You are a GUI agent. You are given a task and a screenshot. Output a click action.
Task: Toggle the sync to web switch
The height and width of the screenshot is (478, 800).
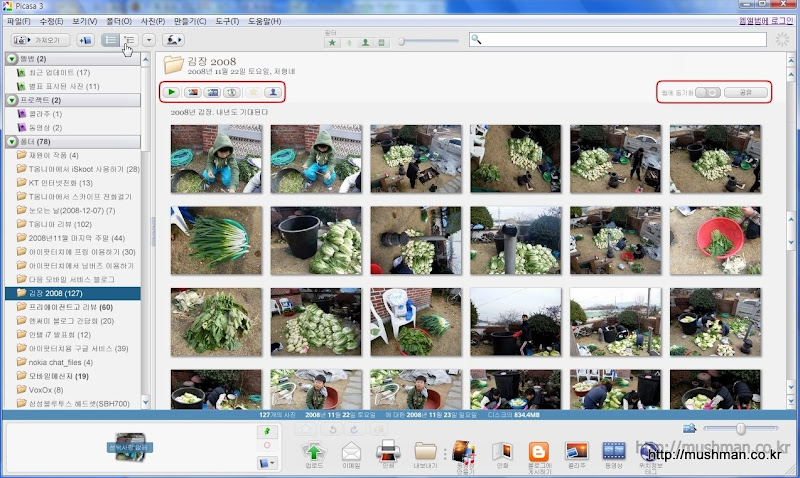(708, 92)
